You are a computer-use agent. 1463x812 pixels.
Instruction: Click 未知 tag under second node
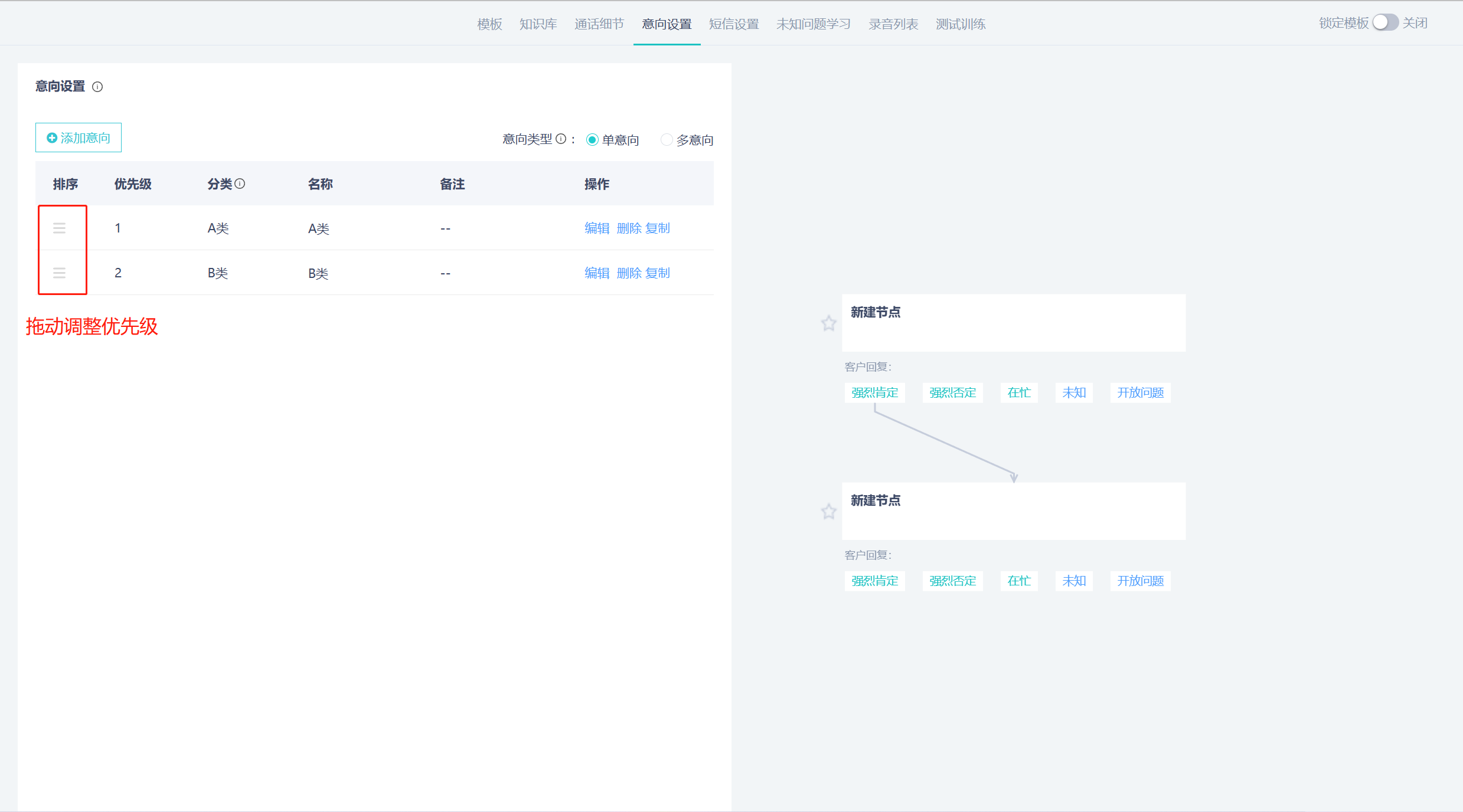1074,581
